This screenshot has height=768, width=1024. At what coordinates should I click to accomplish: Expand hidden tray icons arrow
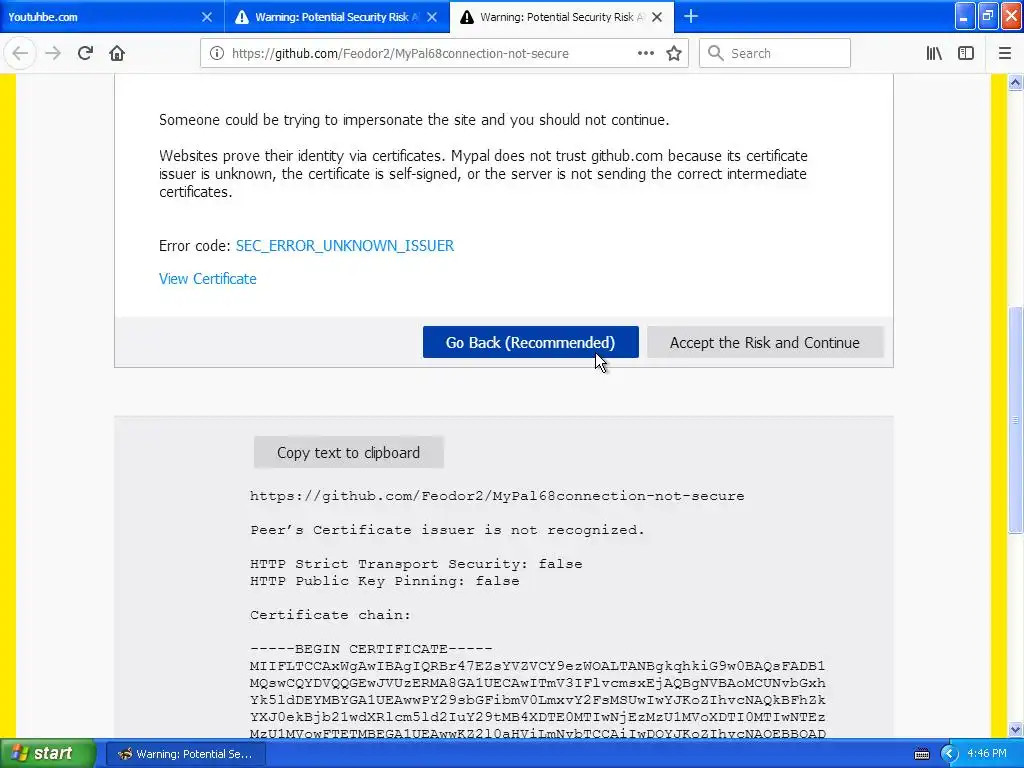949,754
